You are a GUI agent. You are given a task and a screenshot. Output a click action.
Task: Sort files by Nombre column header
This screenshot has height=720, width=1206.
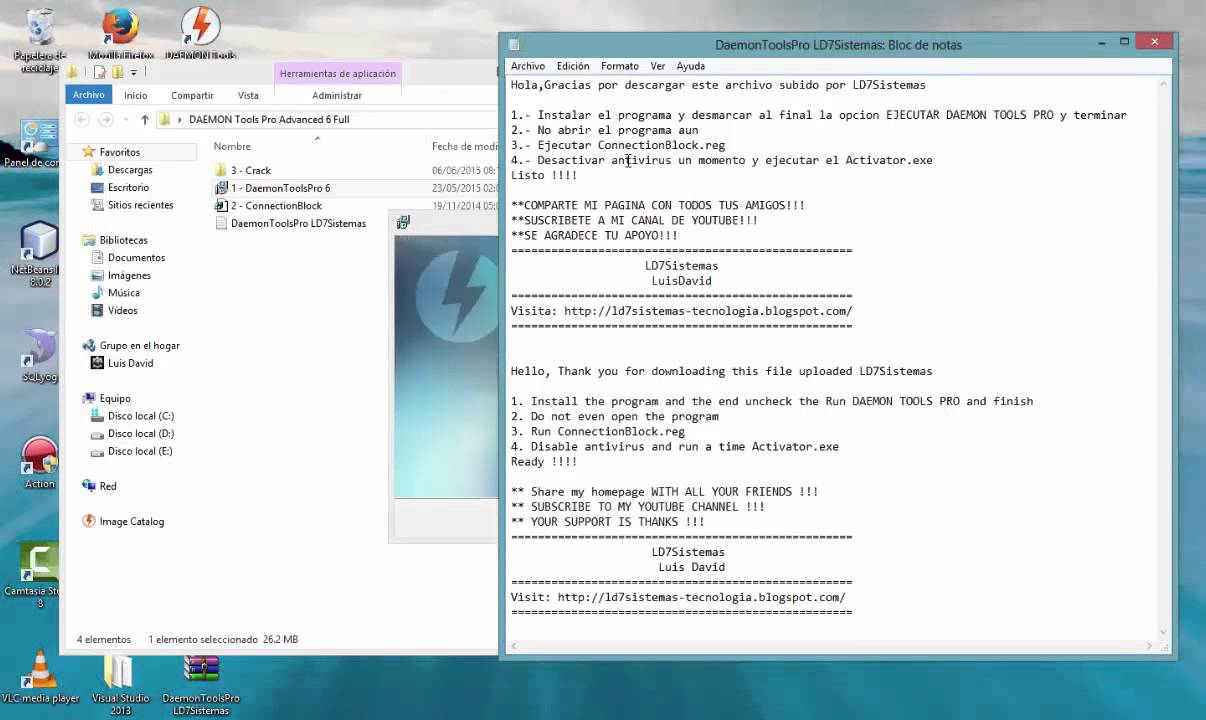click(232, 146)
